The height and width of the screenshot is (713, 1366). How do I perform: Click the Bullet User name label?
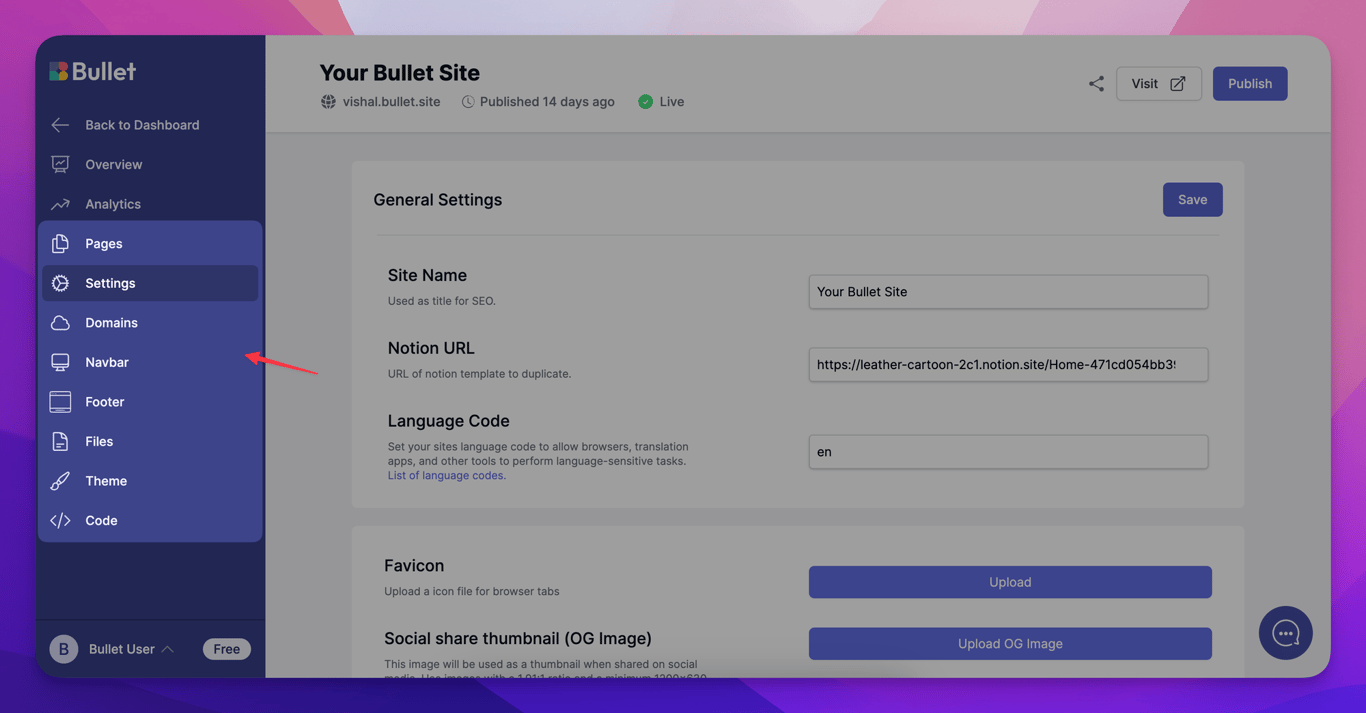click(122, 649)
